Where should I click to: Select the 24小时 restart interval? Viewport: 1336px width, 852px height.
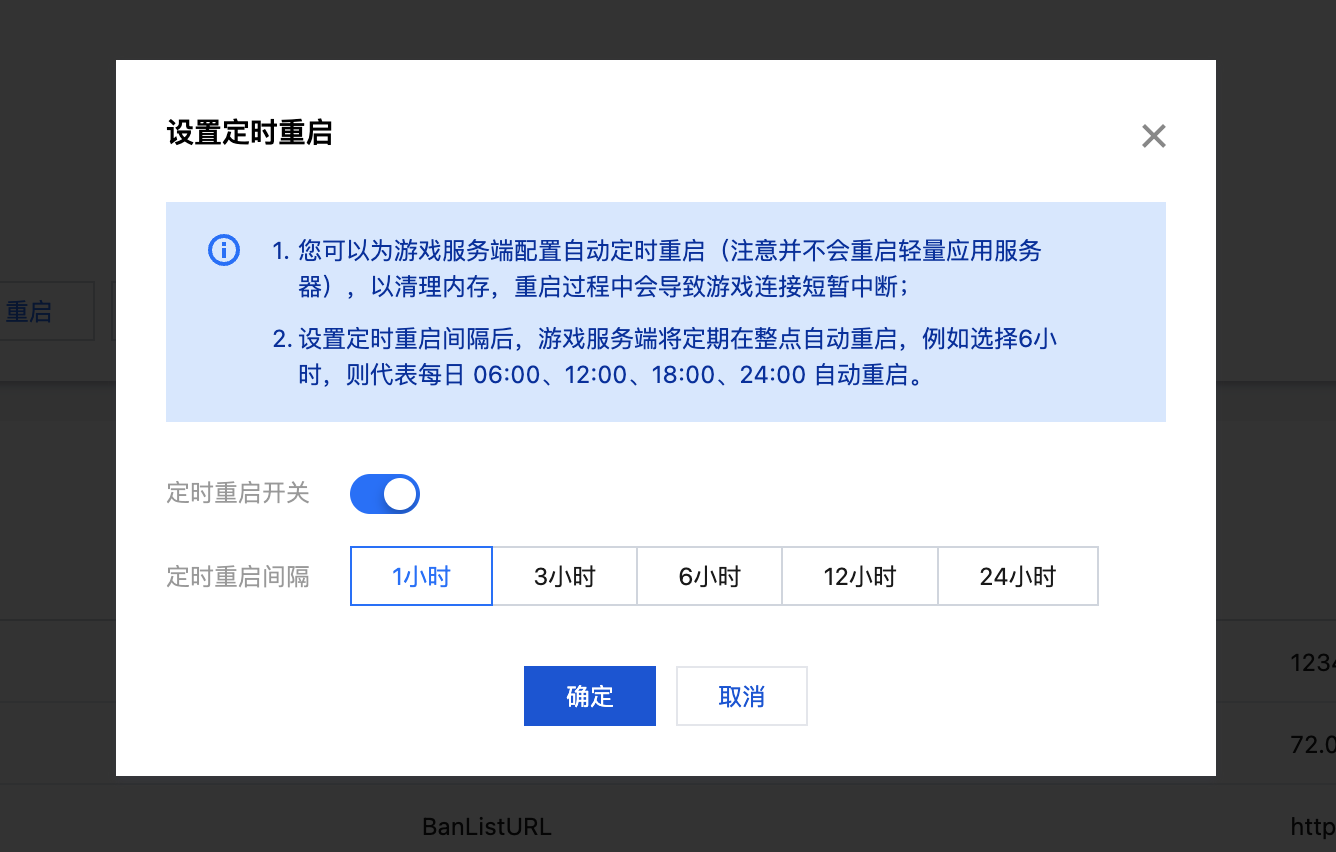tap(1017, 576)
